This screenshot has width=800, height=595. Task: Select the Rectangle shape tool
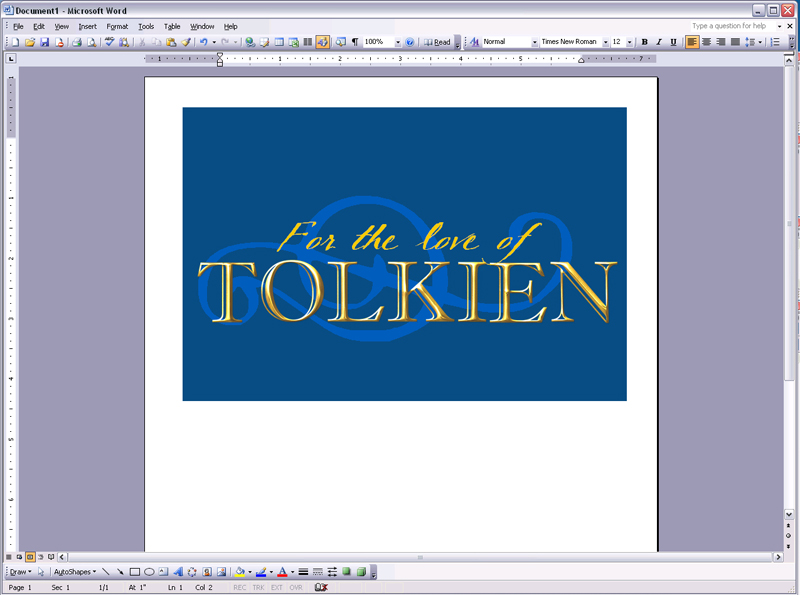coord(135,572)
